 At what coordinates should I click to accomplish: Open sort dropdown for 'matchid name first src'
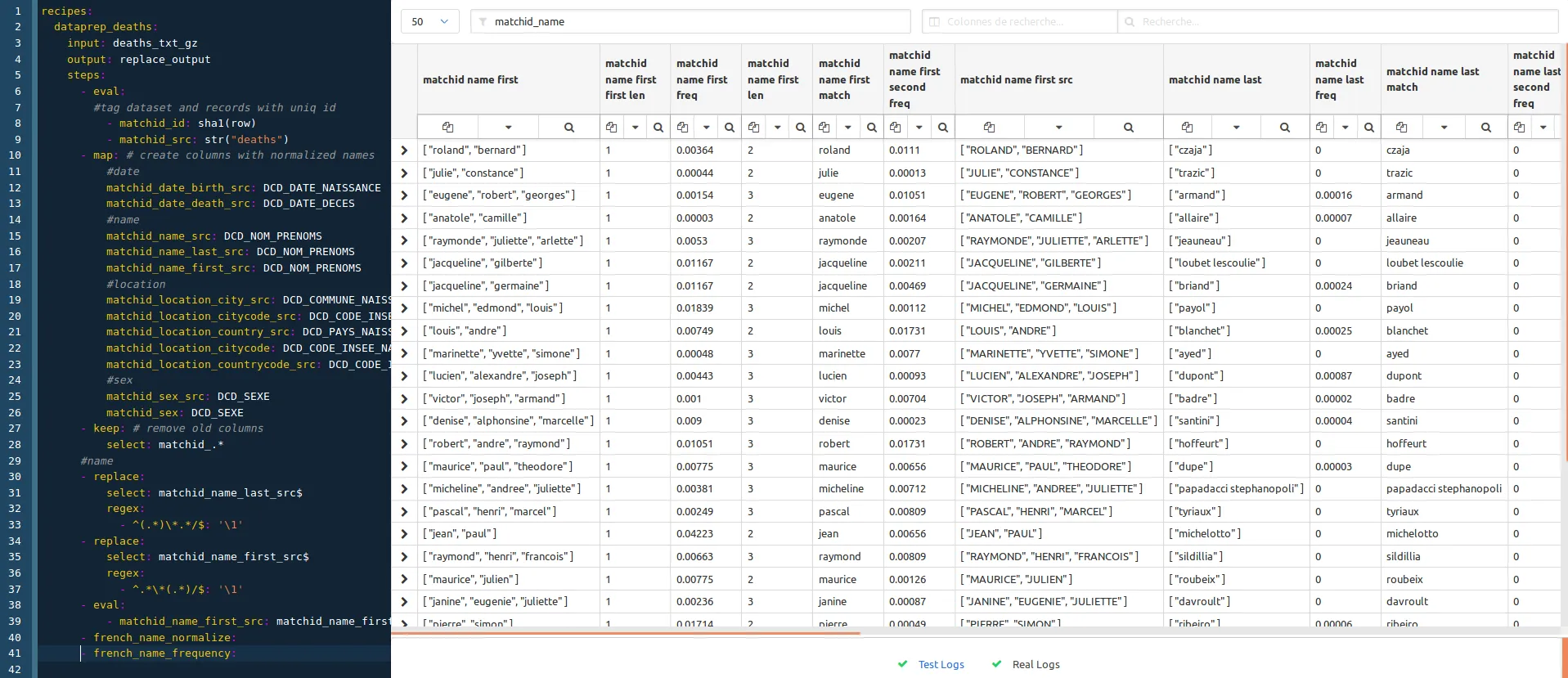pyautogui.click(x=1059, y=127)
